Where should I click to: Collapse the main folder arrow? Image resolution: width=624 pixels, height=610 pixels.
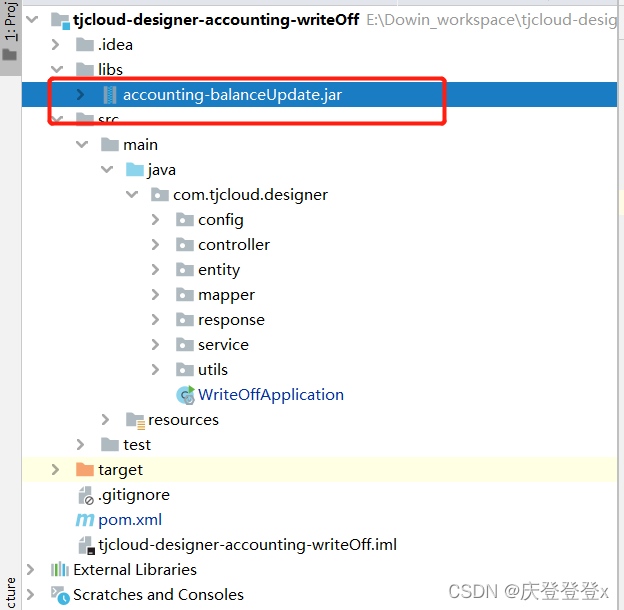82,144
